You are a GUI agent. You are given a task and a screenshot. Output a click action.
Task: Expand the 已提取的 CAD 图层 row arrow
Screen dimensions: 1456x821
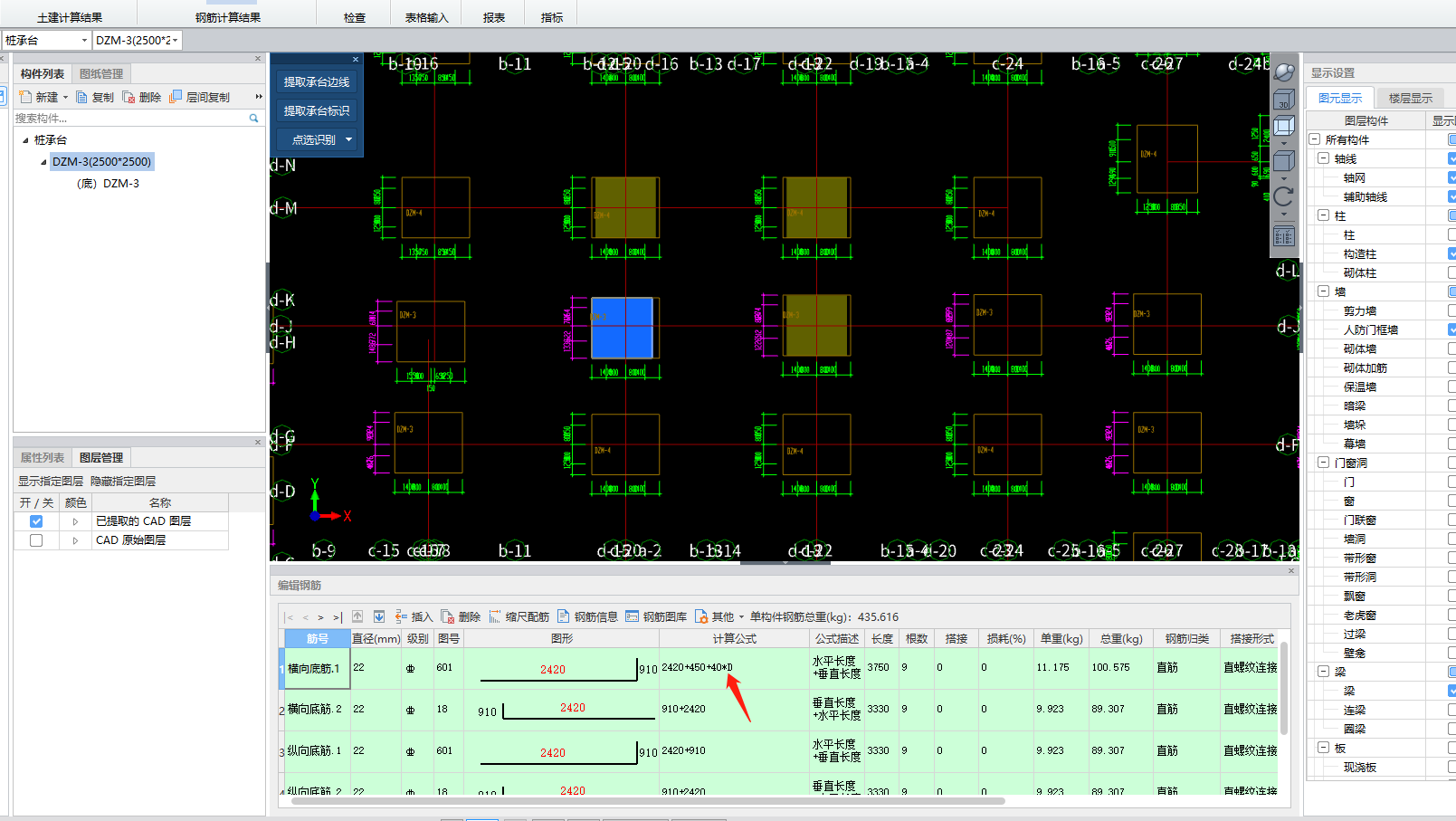coord(75,521)
